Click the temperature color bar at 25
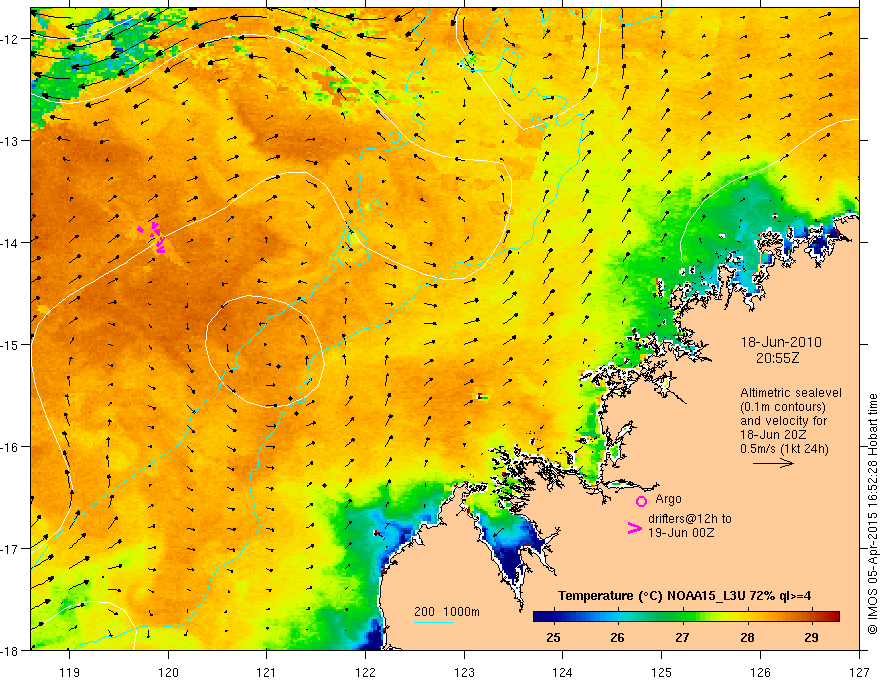The height and width of the screenshot is (680, 880). coord(553,617)
